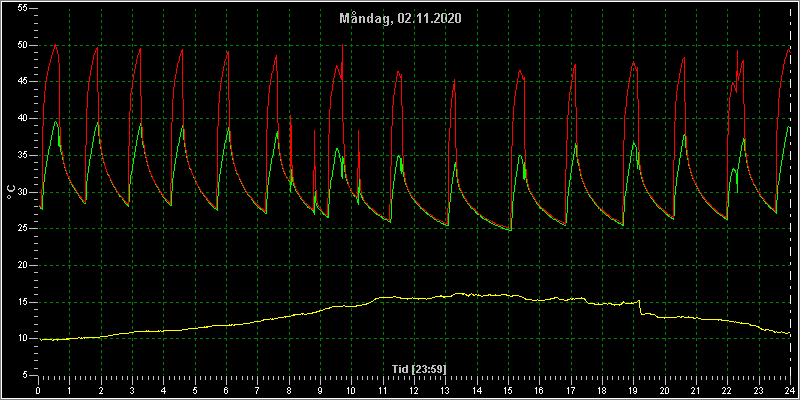Click the Tid [23:59] time label
Image resolution: width=800 pixels, height=400 pixels.
[414, 369]
